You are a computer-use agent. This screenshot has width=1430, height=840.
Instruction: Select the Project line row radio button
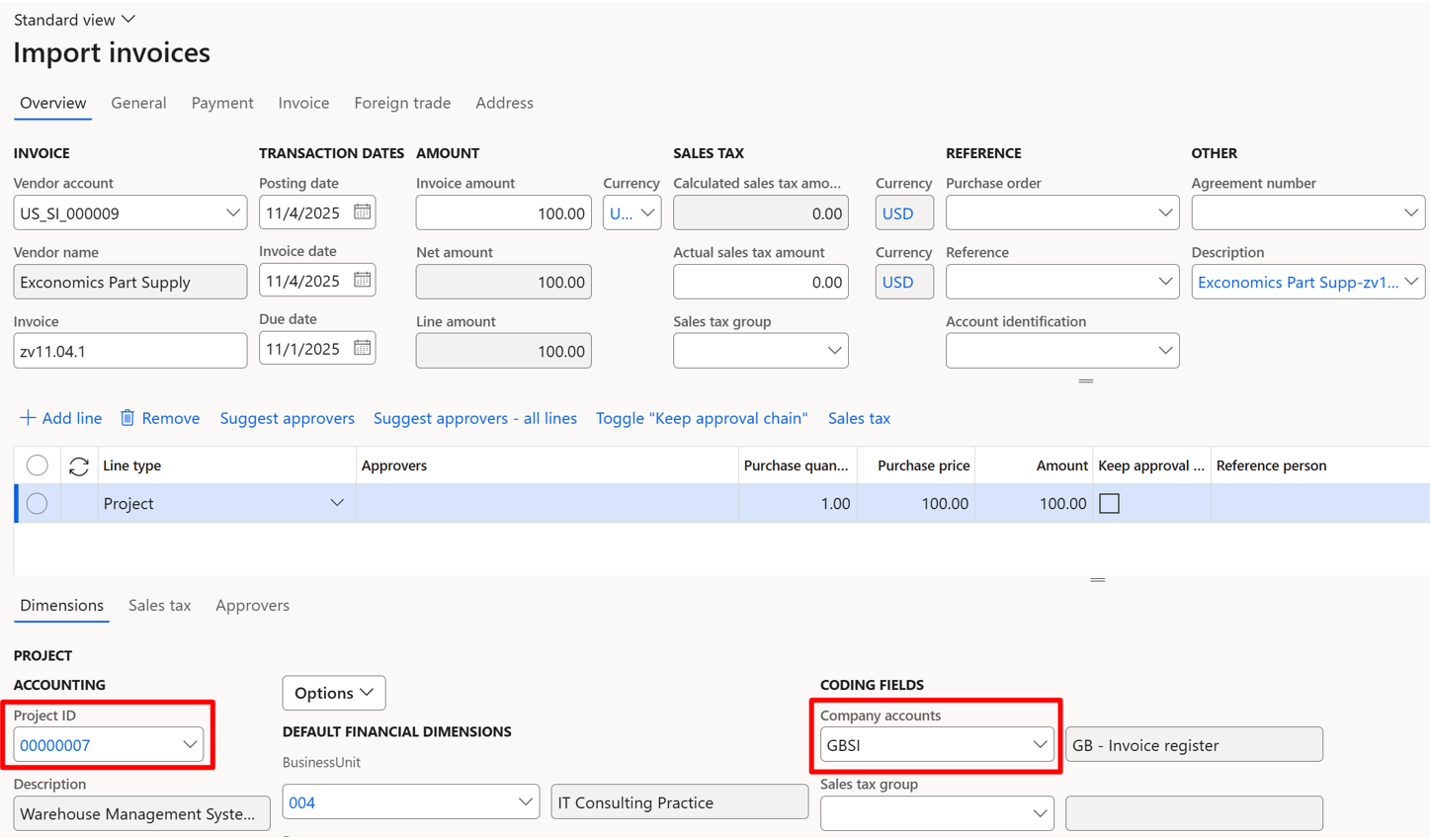click(38, 504)
